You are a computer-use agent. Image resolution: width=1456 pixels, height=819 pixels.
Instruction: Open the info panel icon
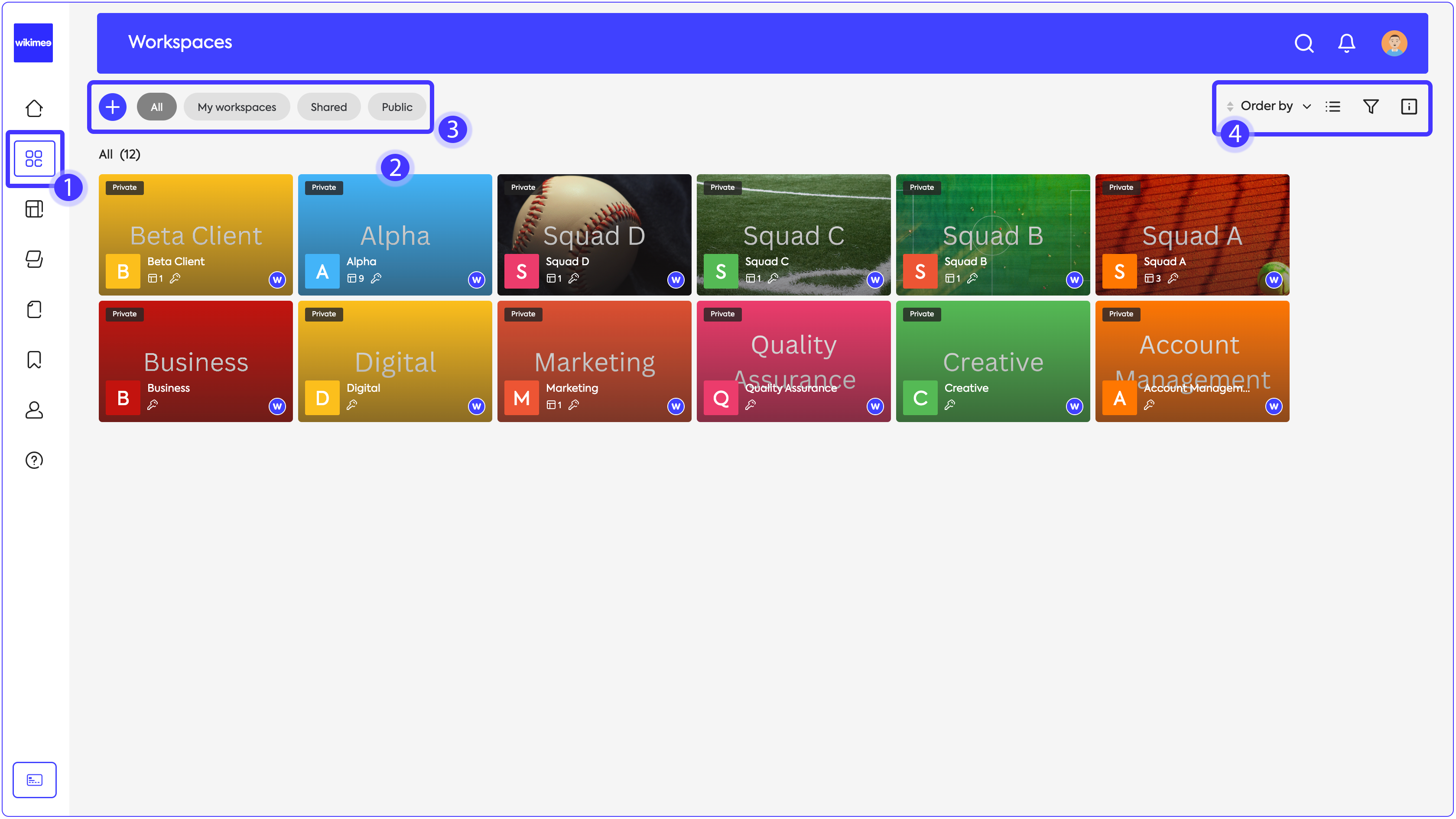click(x=1408, y=106)
